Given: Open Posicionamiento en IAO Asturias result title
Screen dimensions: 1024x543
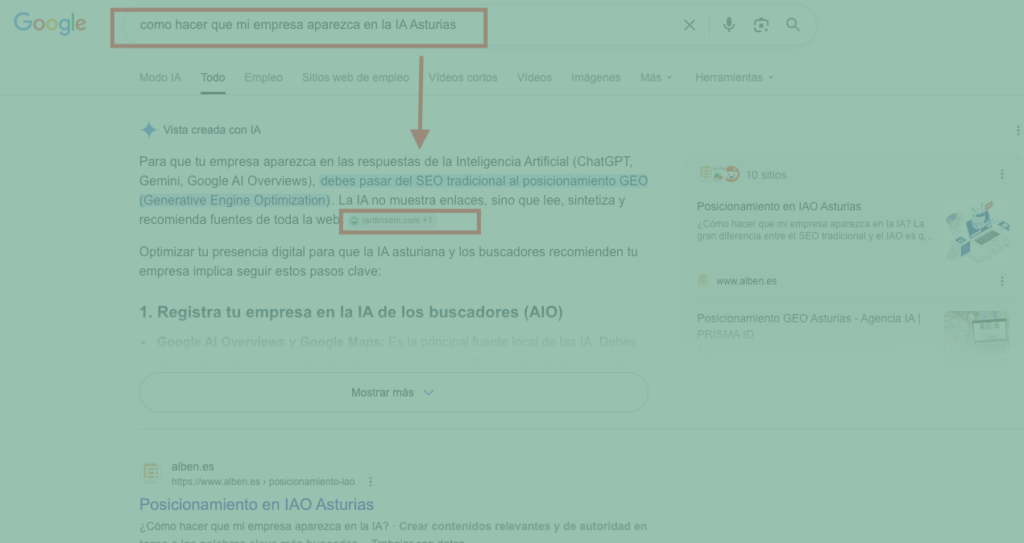Looking at the screenshot, I should 256,504.
